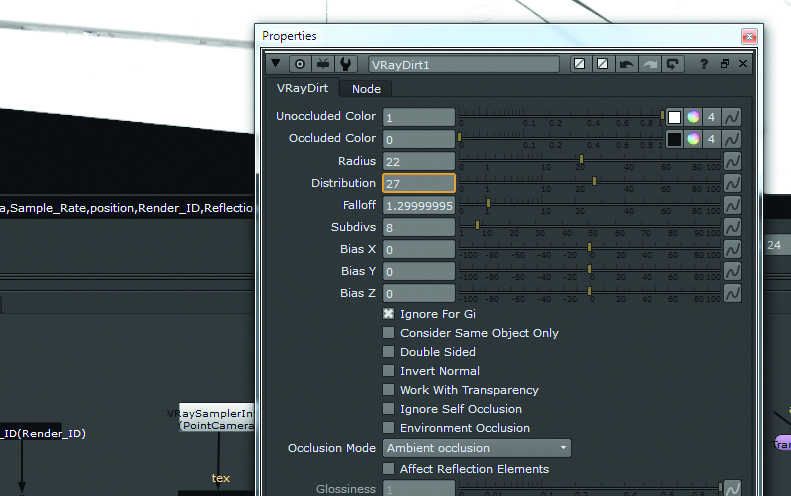This screenshot has height=496, width=791.
Task: Close the Properties window with red X
Action: click(749, 36)
